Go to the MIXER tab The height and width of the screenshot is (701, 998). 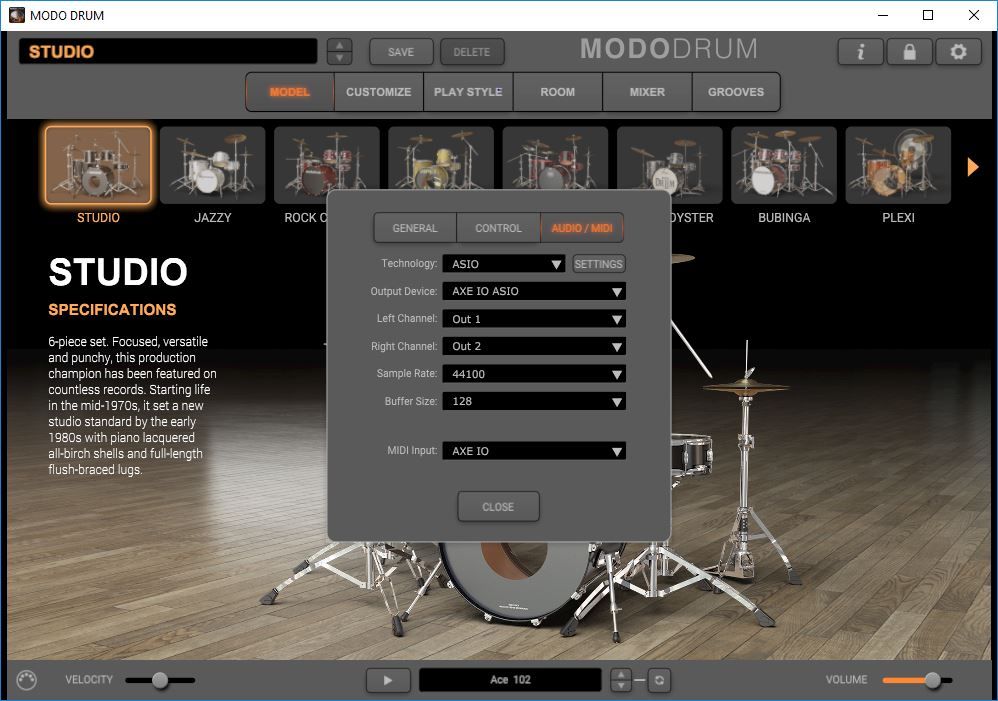tap(647, 92)
